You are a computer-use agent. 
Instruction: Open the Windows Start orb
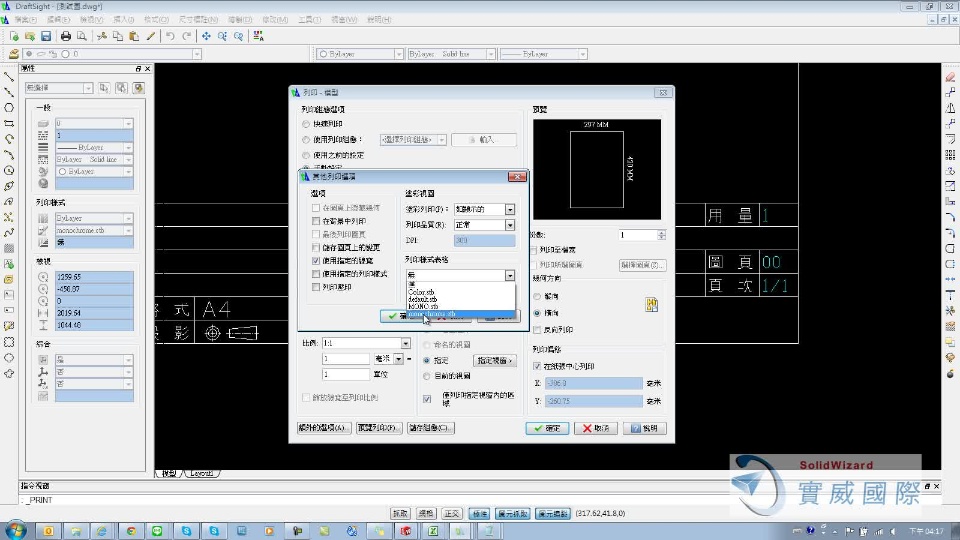click(x=15, y=530)
